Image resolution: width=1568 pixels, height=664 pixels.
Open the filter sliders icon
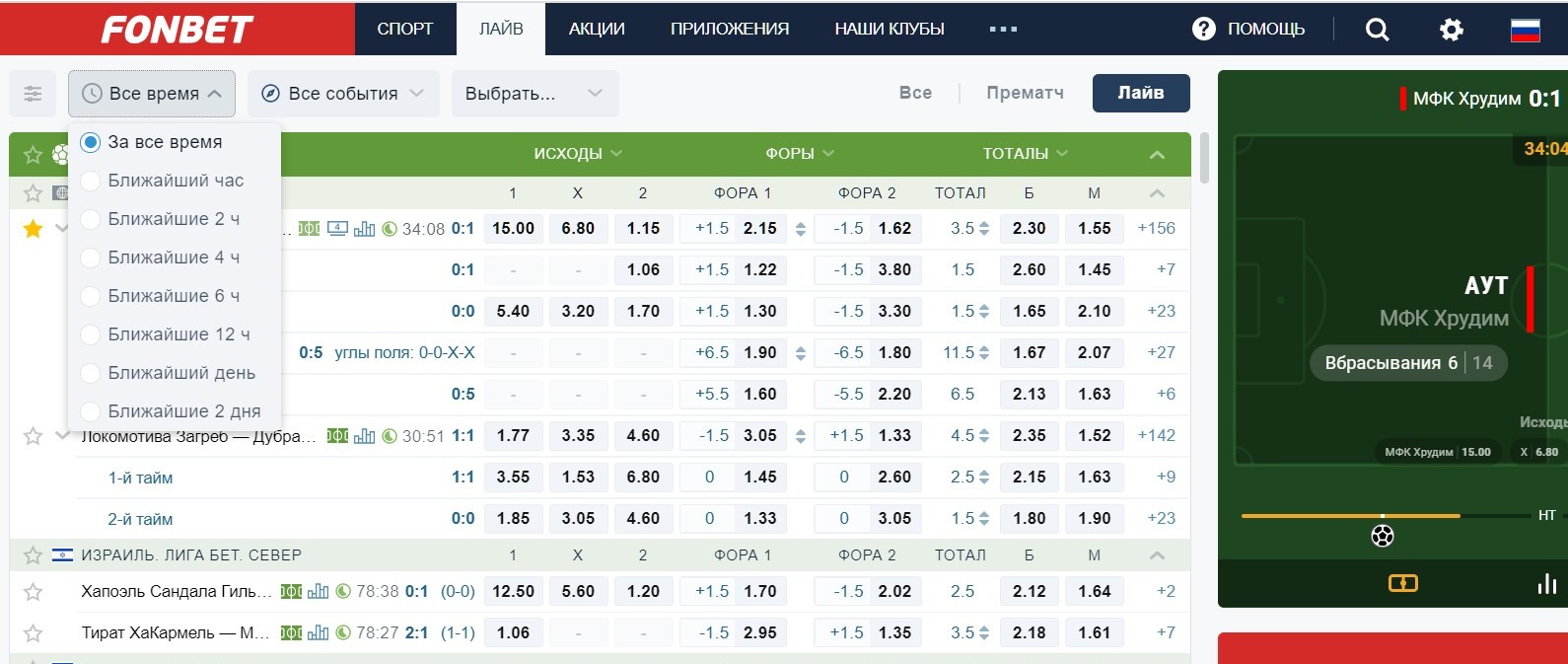point(33,94)
